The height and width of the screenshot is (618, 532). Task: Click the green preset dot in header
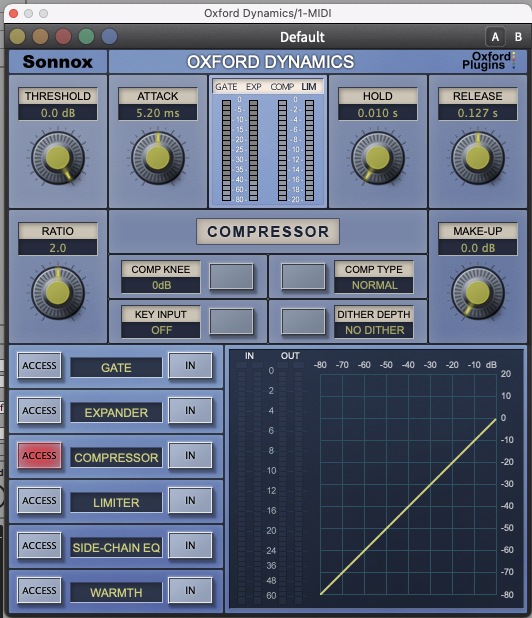[86, 37]
